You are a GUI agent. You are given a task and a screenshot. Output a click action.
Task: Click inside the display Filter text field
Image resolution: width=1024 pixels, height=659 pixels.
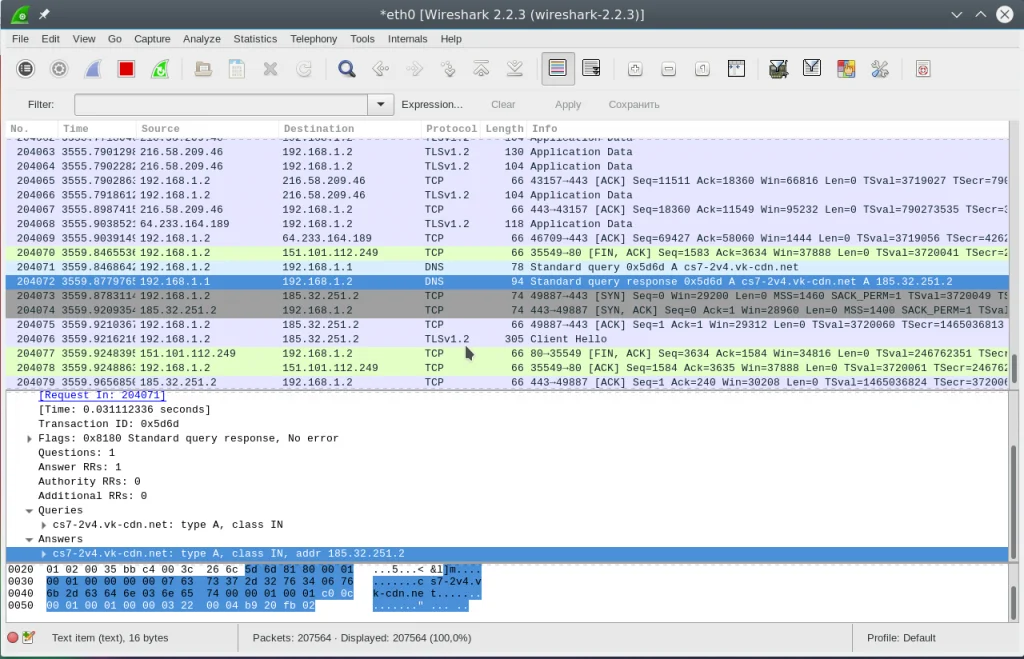pyautogui.click(x=220, y=104)
